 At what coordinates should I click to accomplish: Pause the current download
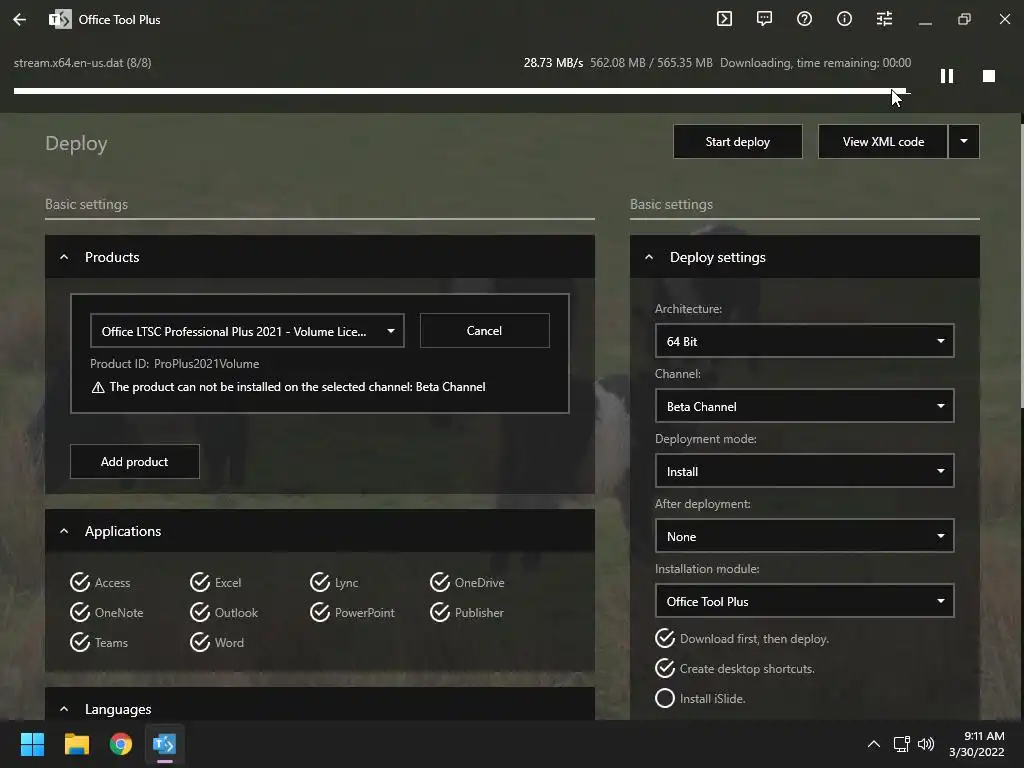point(947,76)
